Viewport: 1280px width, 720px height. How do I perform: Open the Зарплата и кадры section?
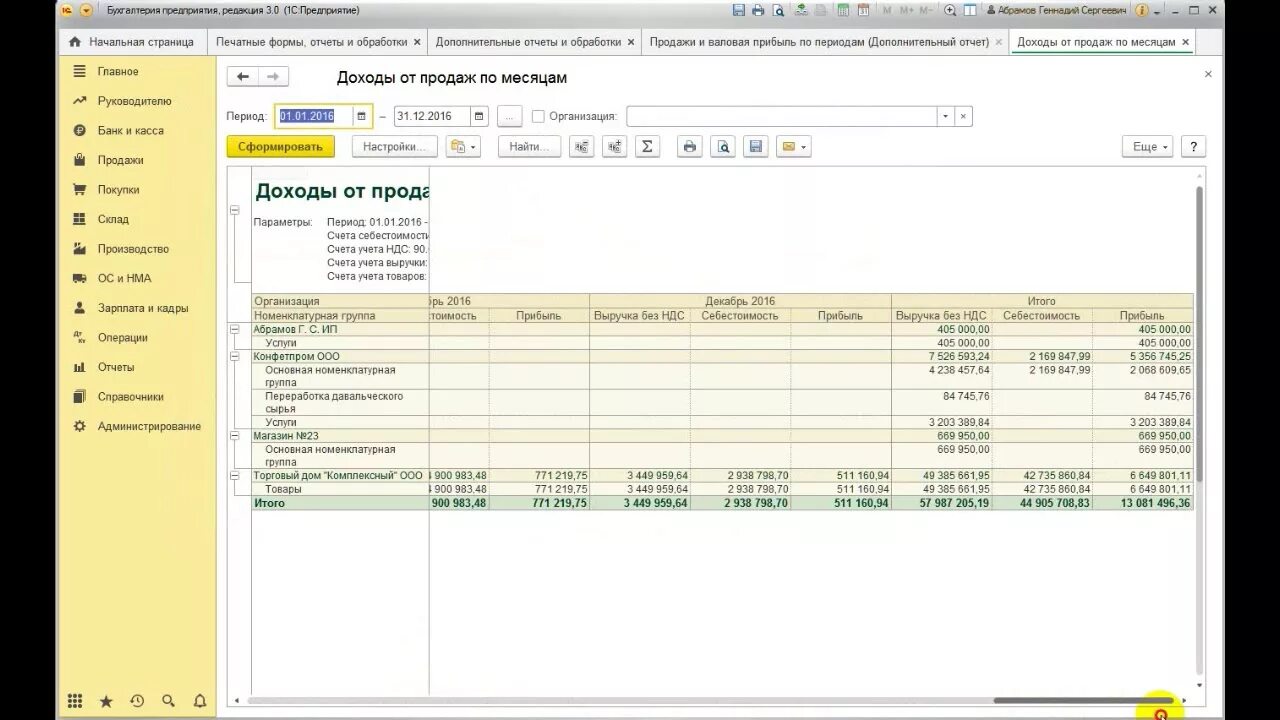click(x=142, y=308)
